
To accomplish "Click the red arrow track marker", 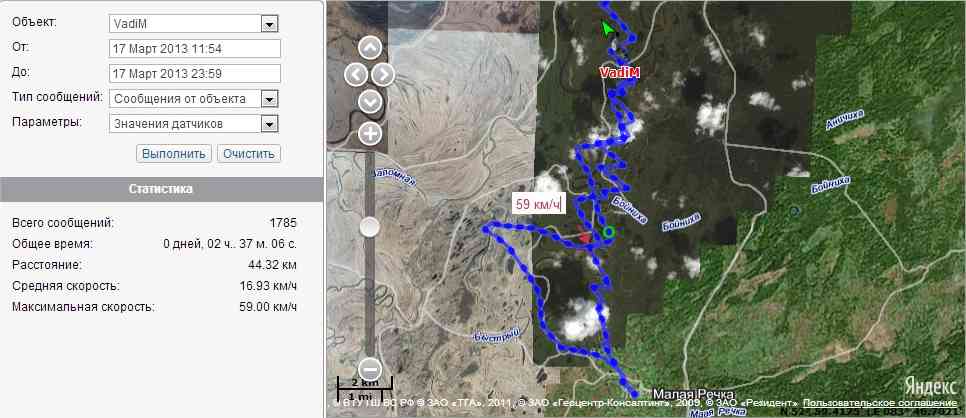I will point(584,234).
